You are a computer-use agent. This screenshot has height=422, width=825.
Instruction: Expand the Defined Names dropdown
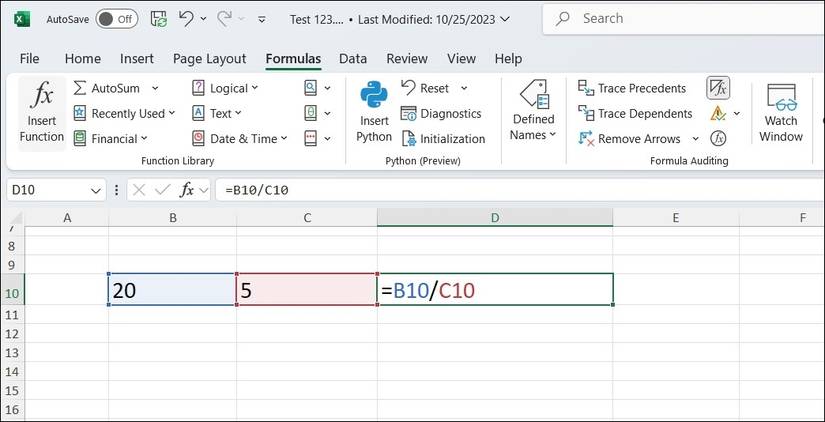533,113
